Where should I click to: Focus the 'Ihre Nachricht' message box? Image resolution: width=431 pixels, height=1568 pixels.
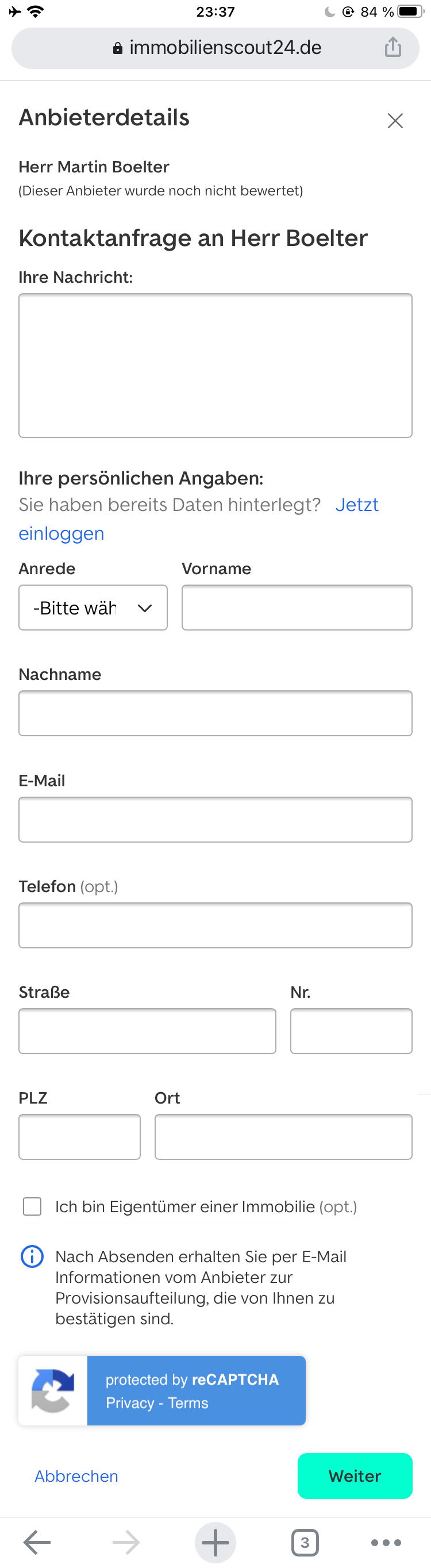[x=215, y=365]
